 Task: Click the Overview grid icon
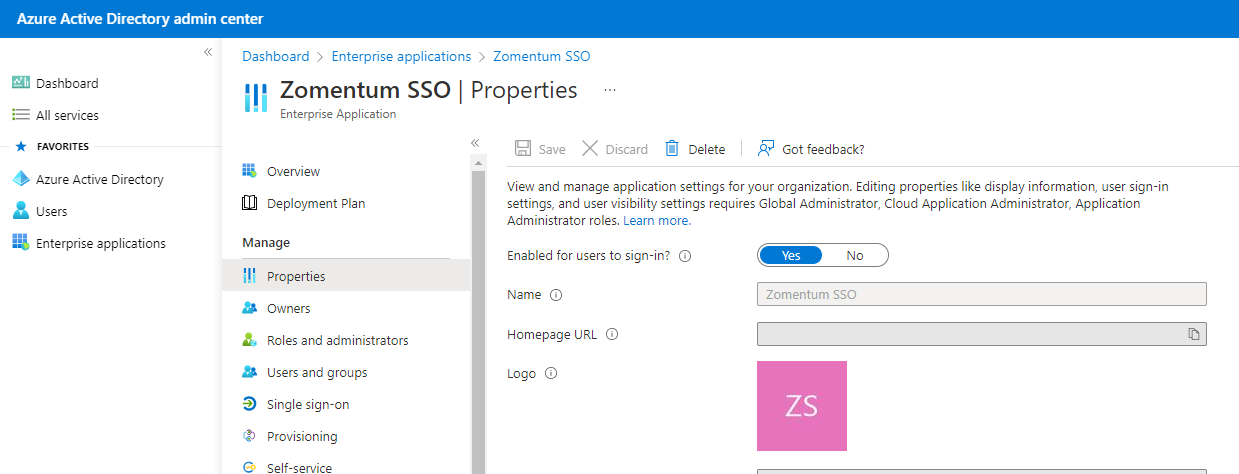(250, 171)
